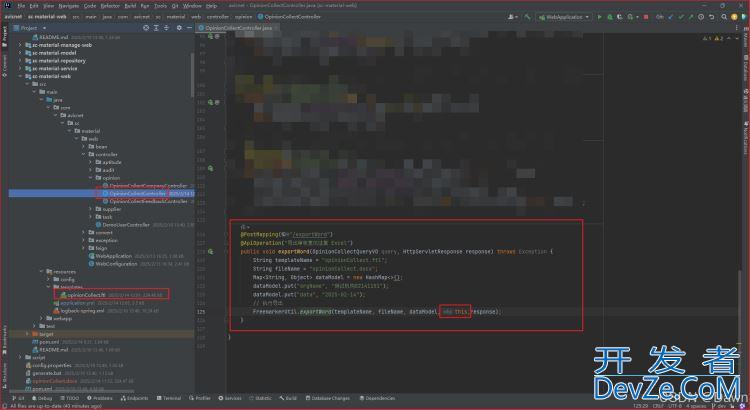
Task: Collapse the controller package
Action: coord(83,155)
